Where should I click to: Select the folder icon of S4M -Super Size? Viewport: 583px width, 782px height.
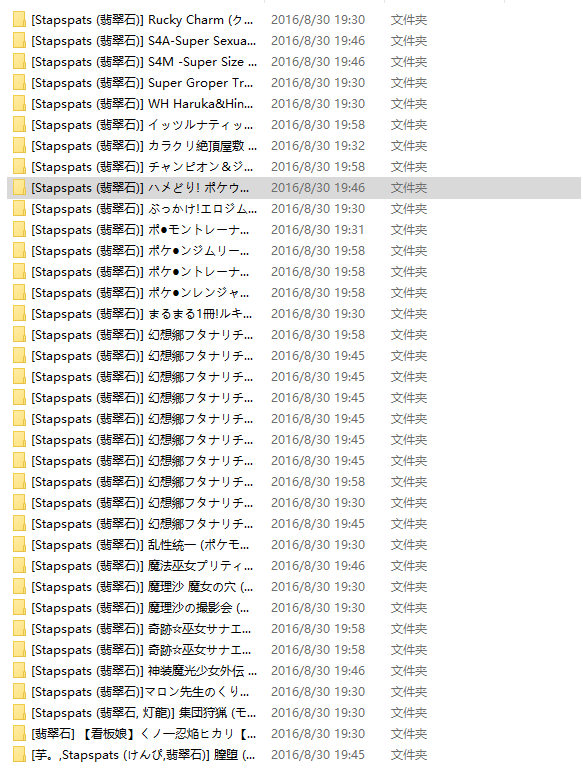coord(19,62)
